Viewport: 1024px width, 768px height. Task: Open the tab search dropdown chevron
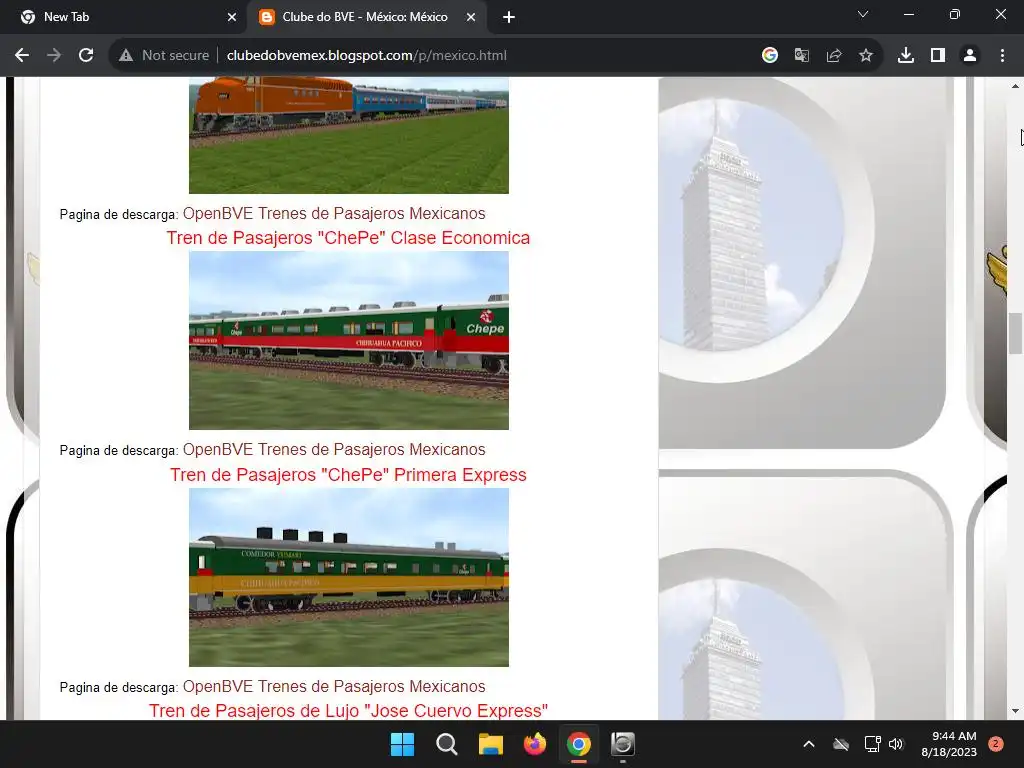(863, 14)
